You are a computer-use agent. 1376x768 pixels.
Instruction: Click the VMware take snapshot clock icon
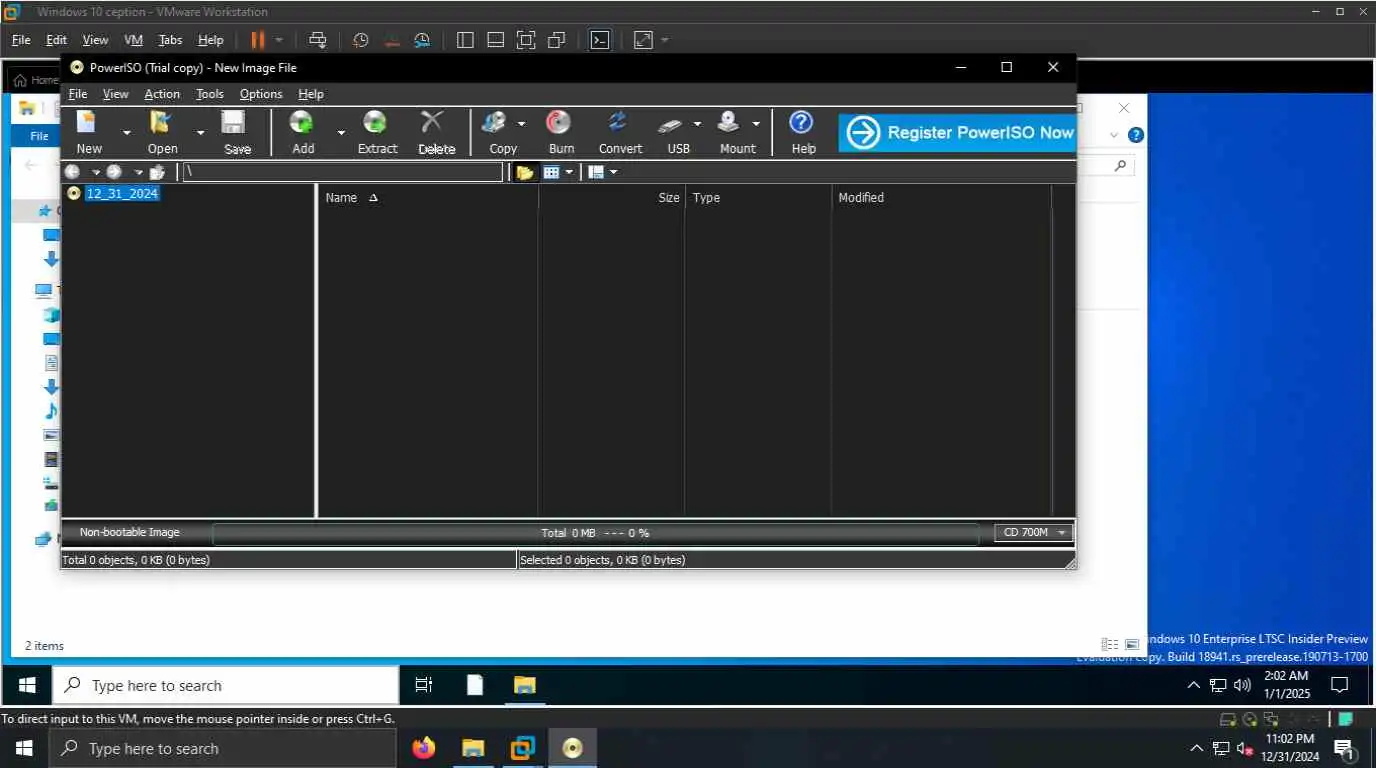(x=361, y=40)
